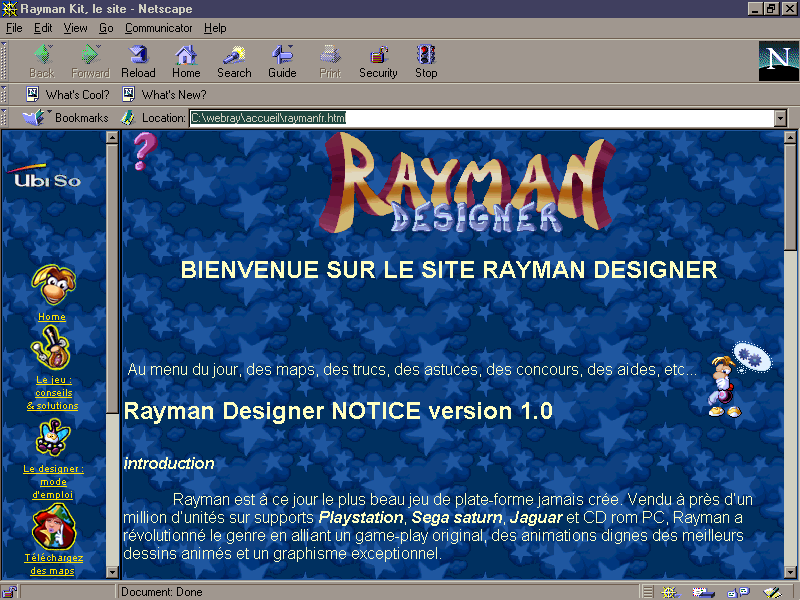Click the navigation toolbar collapse grip

(x=4, y=61)
